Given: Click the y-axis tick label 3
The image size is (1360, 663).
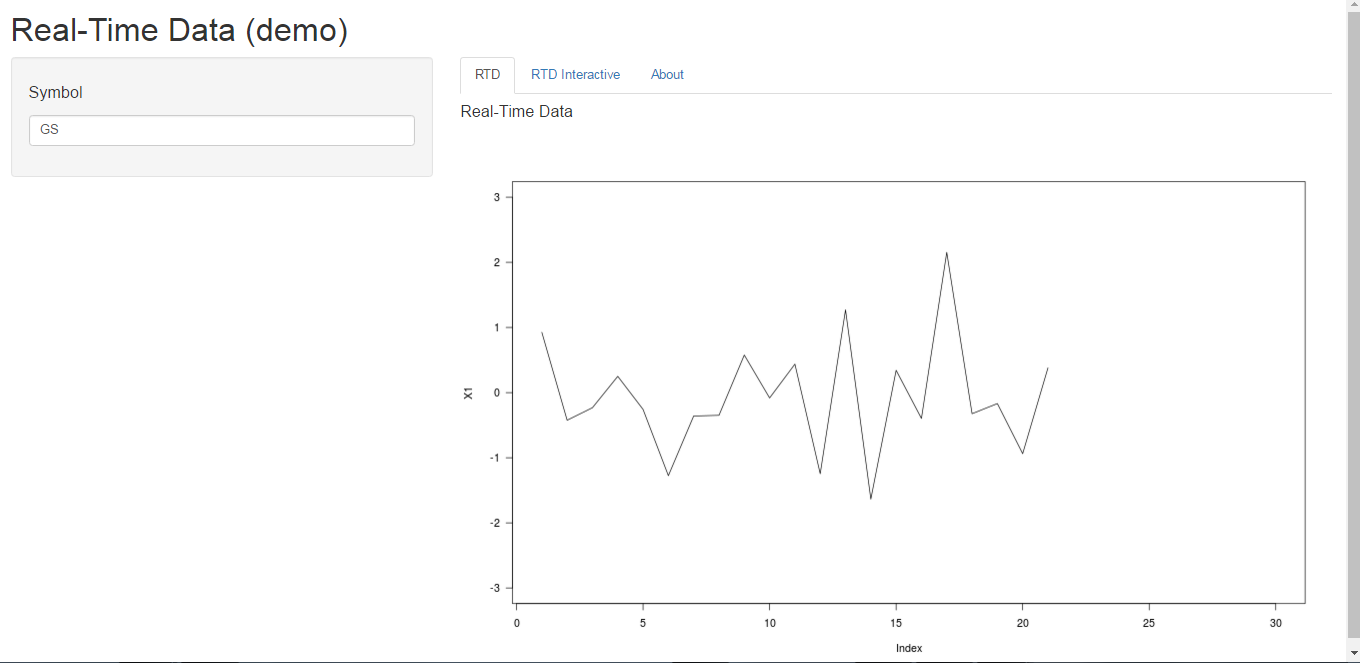Looking at the screenshot, I should [x=496, y=198].
